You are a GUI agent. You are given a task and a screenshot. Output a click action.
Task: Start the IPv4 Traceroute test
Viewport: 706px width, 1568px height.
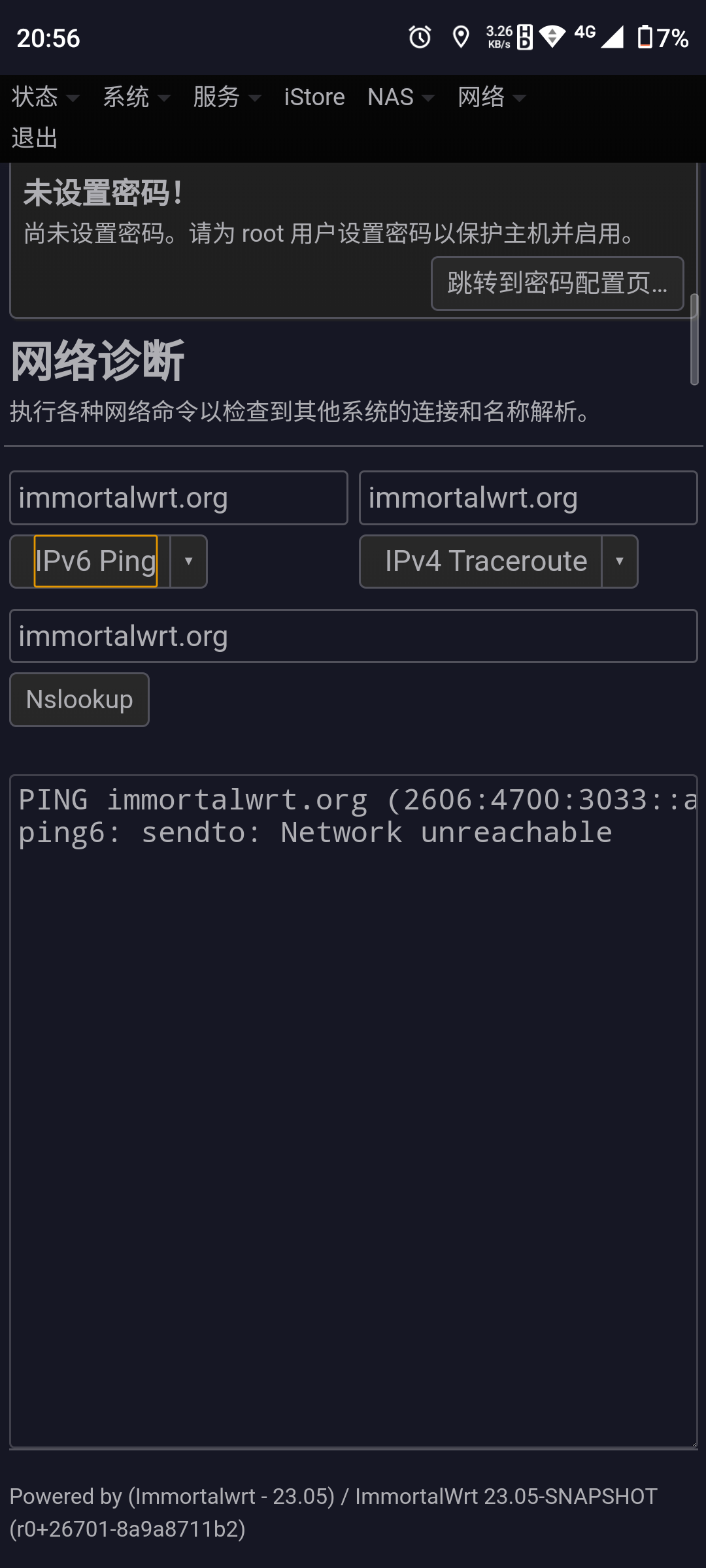[x=485, y=561]
